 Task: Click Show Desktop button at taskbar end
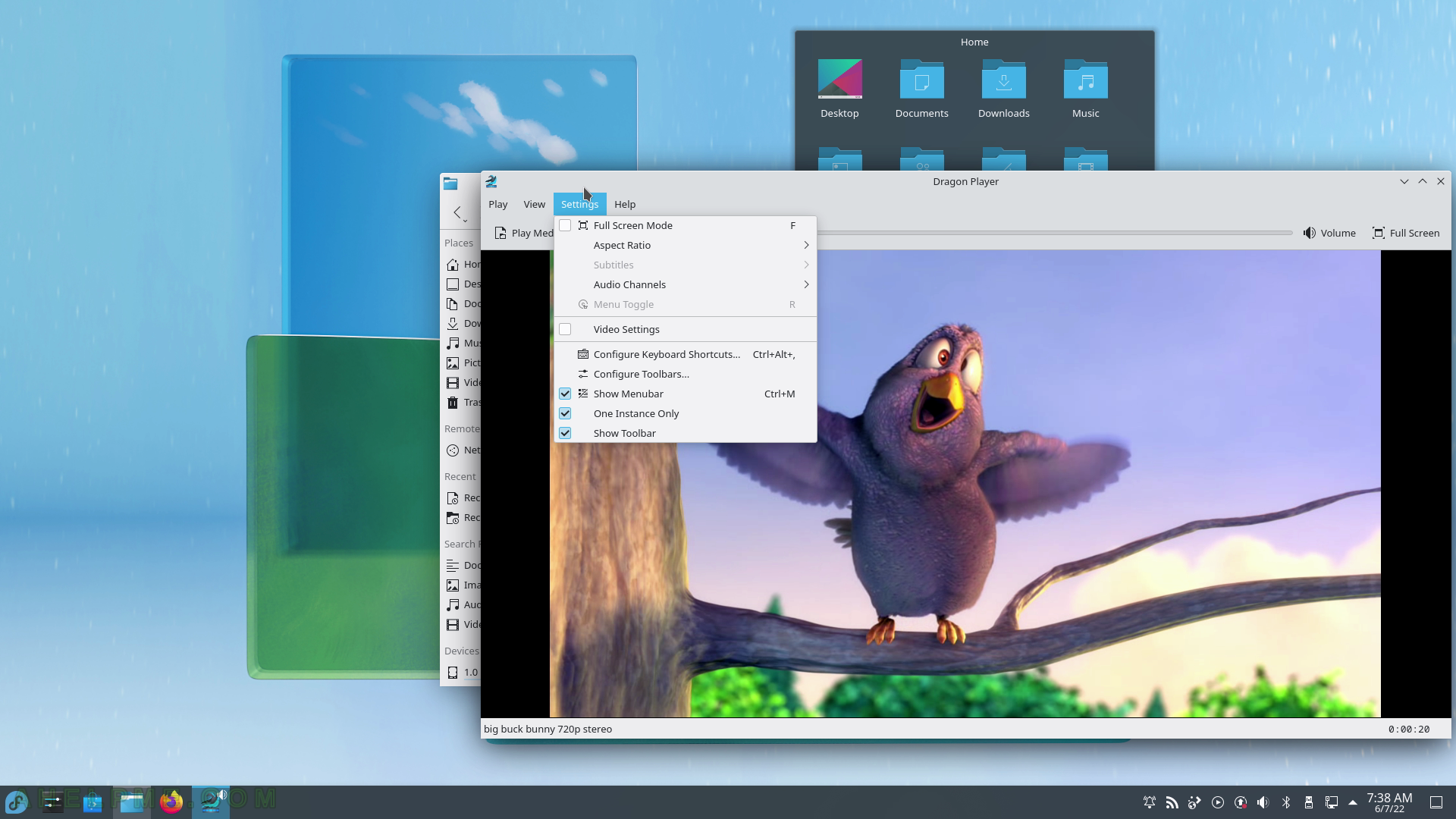click(1436, 802)
